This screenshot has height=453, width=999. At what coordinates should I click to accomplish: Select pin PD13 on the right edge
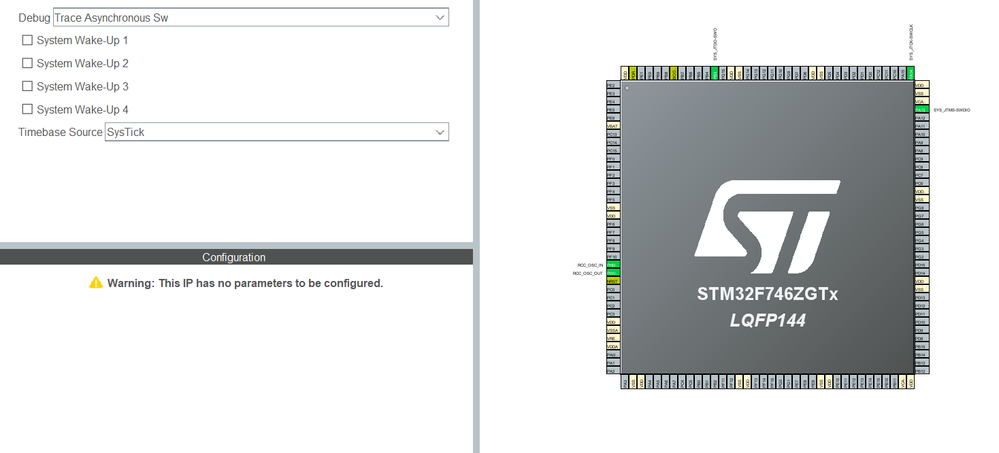click(x=921, y=297)
